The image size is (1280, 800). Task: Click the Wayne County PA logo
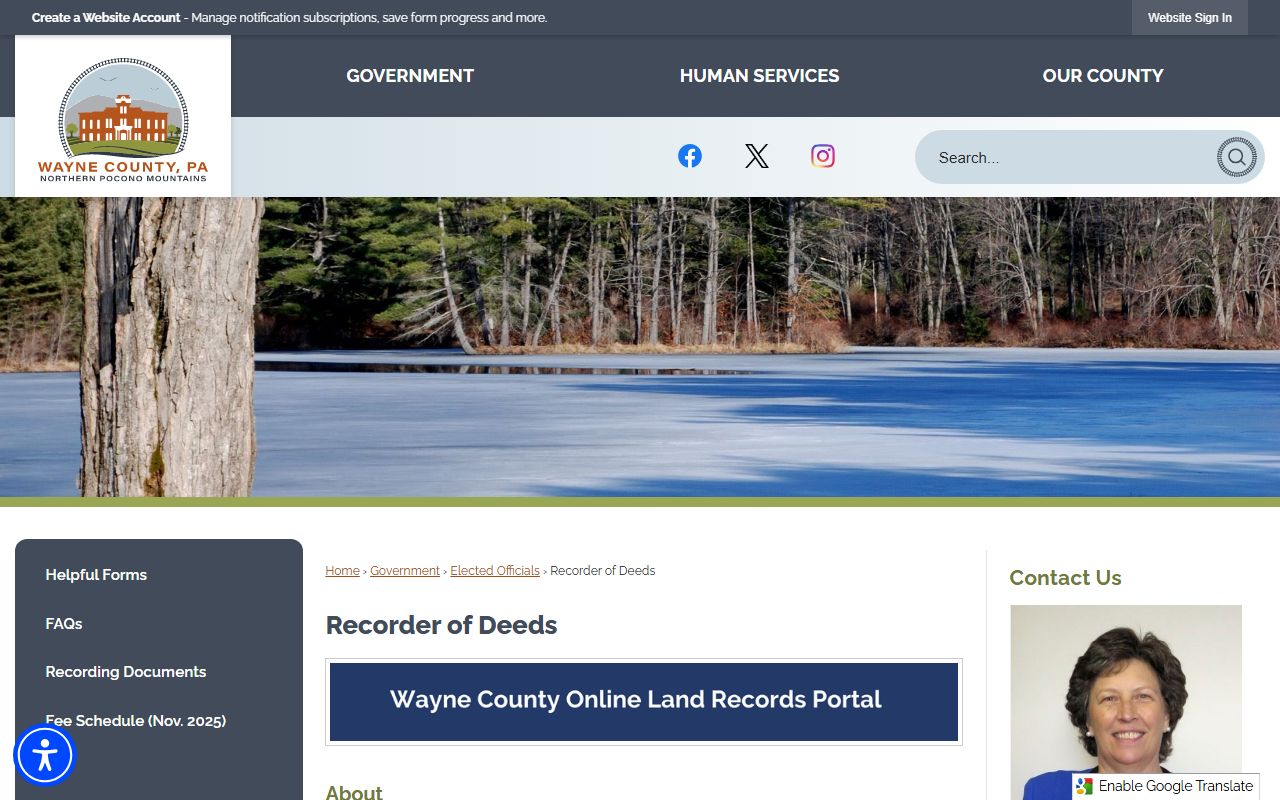pyautogui.click(x=123, y=118)
